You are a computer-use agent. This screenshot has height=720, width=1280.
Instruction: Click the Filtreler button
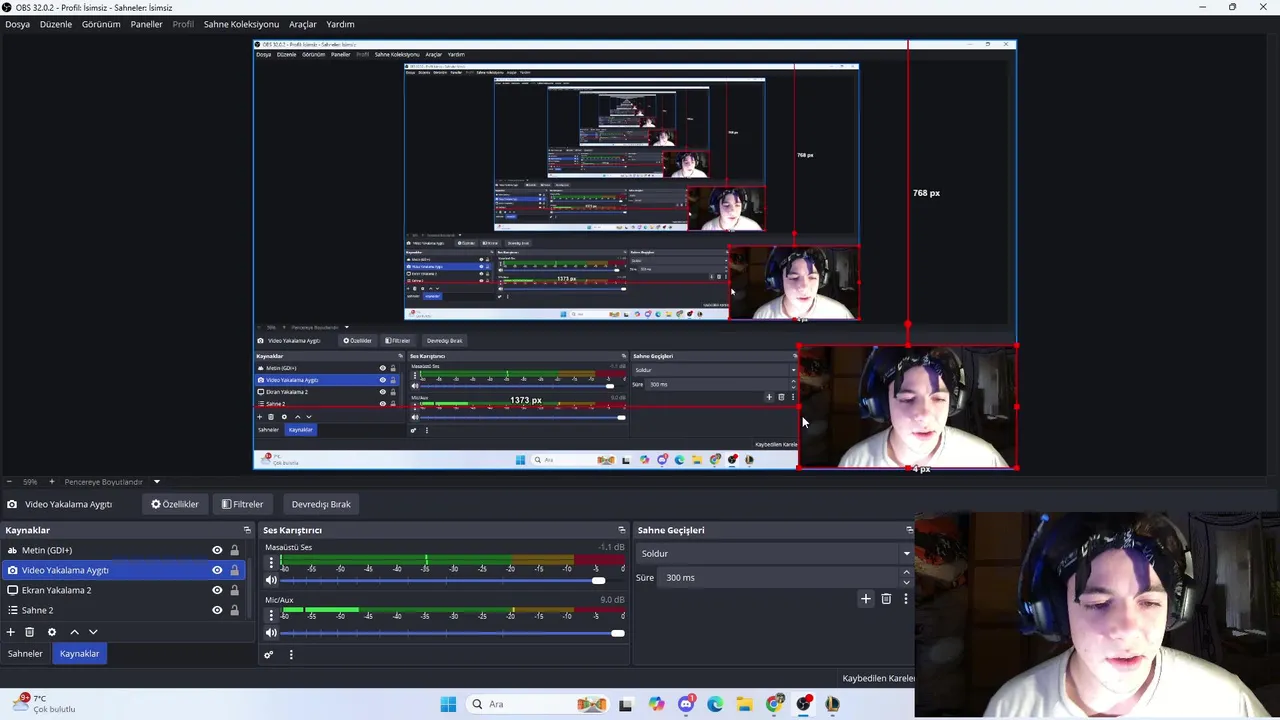pos(243,504)
